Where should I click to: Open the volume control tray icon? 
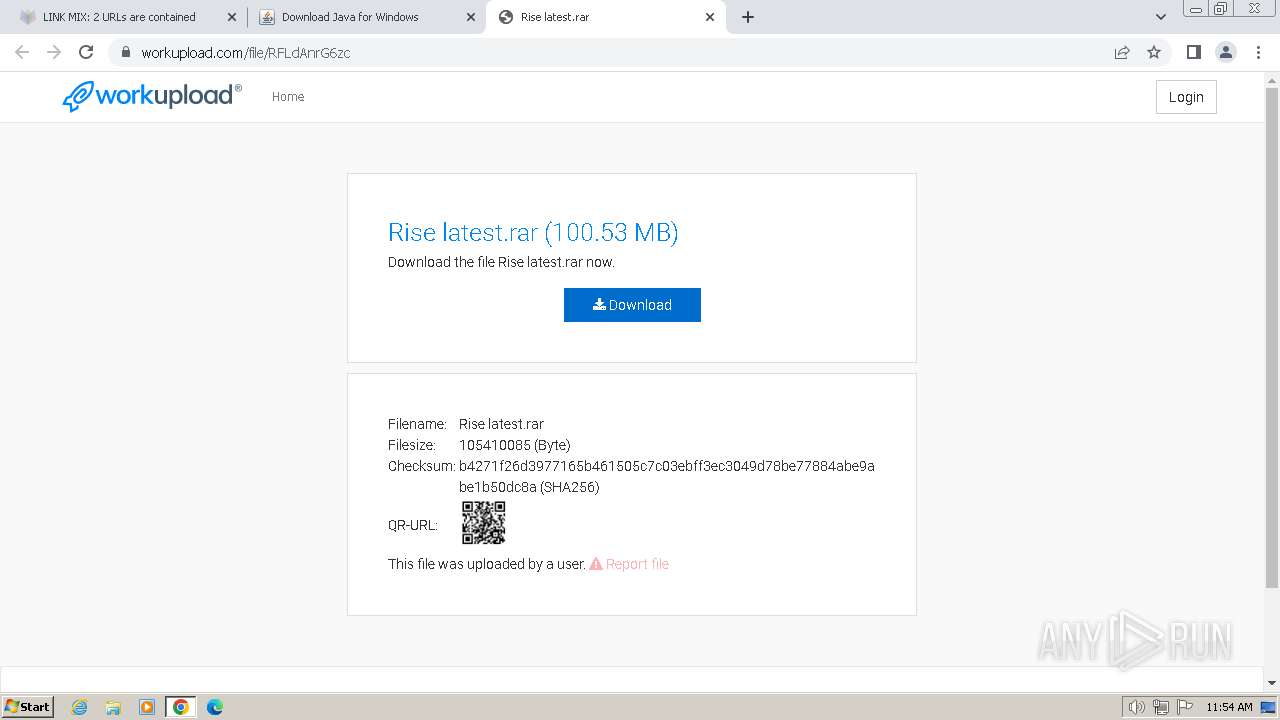[1137, 707]
